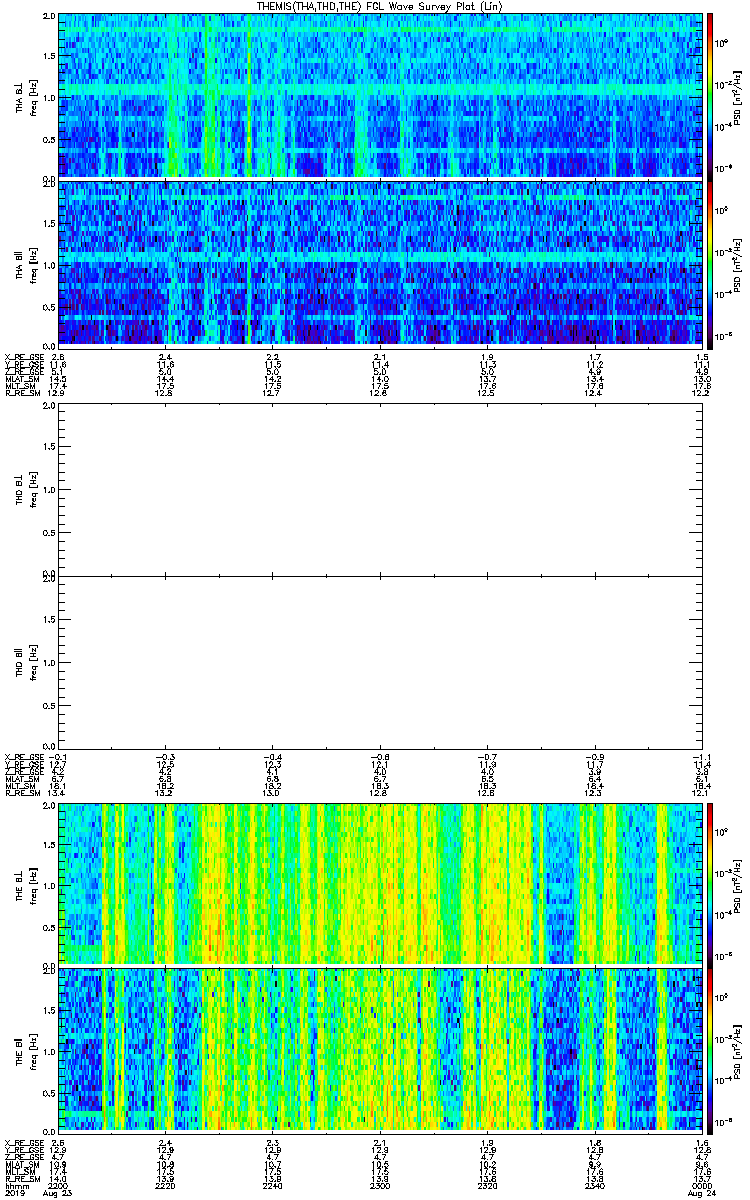
Task: Click the PSD color bar beside THA BII
Action: point(710,263)
